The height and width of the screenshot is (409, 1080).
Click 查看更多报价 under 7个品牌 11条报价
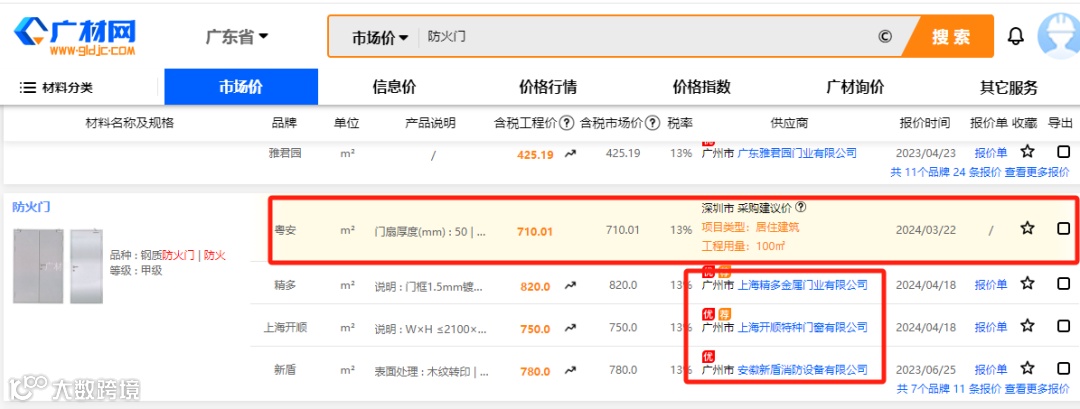(1037, 389)
